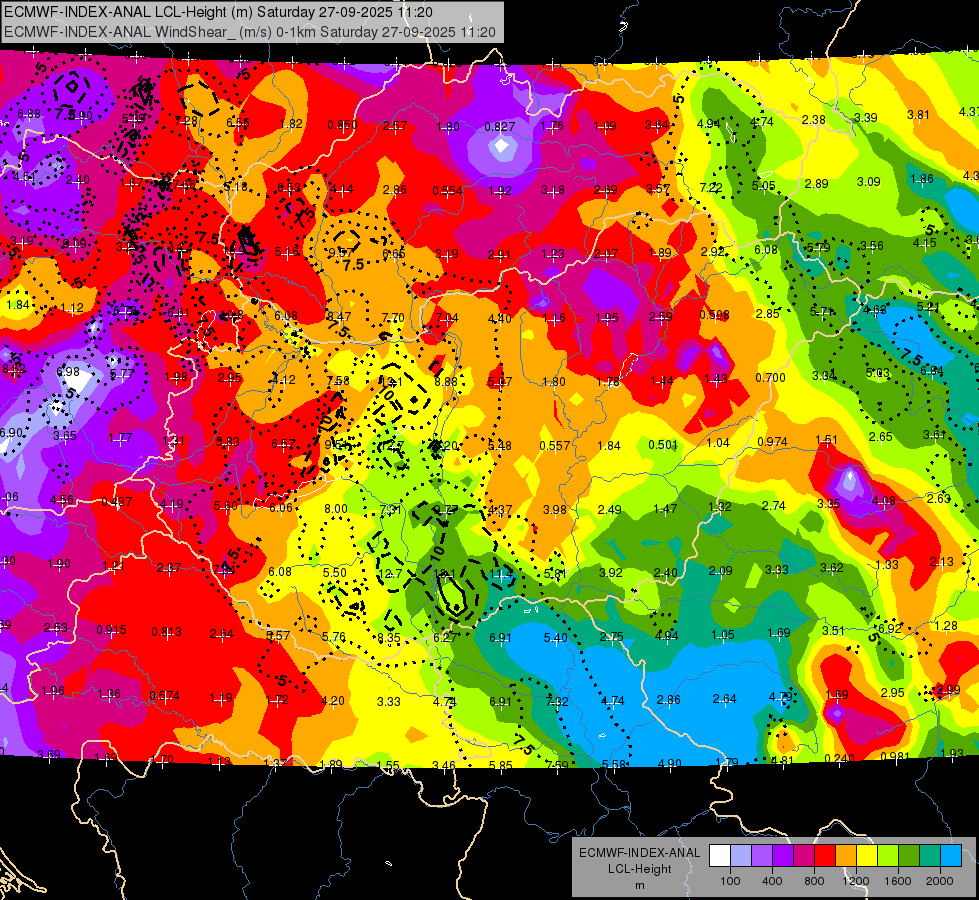Click the orange legend swatch
Screen dimensions: 979x900
pyautogui.click(x=846, y=856)
